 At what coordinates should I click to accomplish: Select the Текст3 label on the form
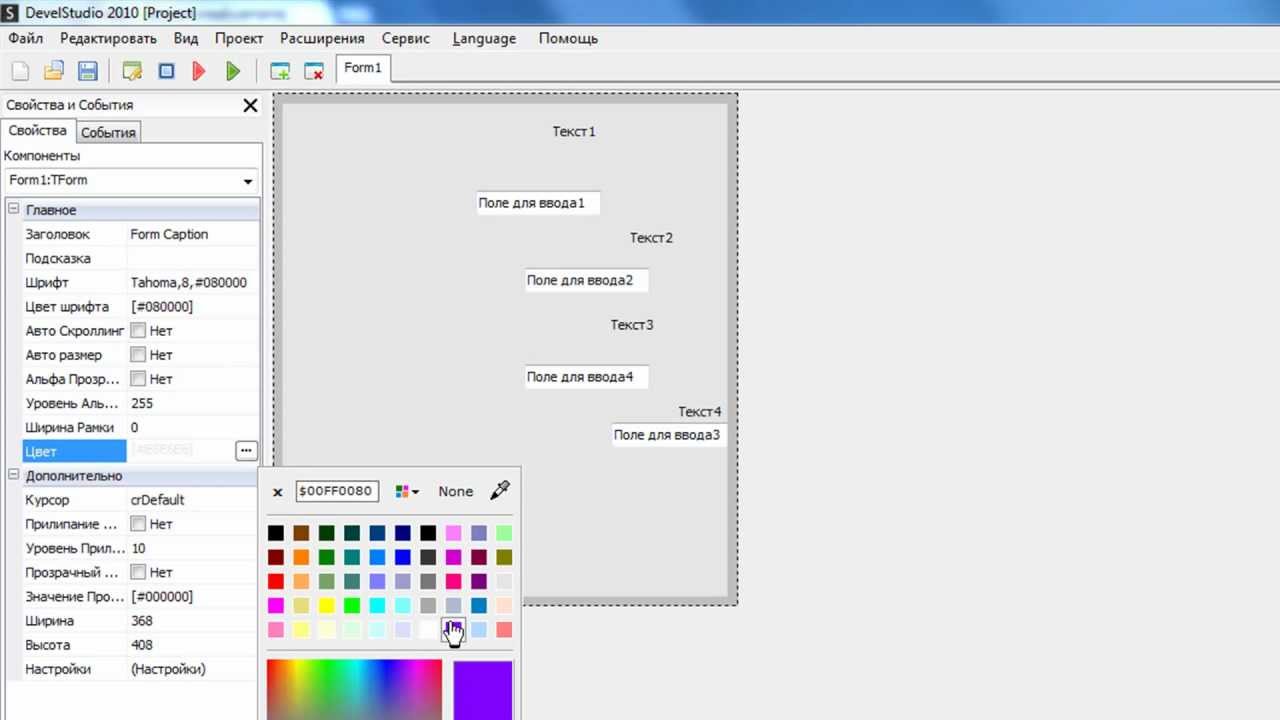click(x=632, y=325)
